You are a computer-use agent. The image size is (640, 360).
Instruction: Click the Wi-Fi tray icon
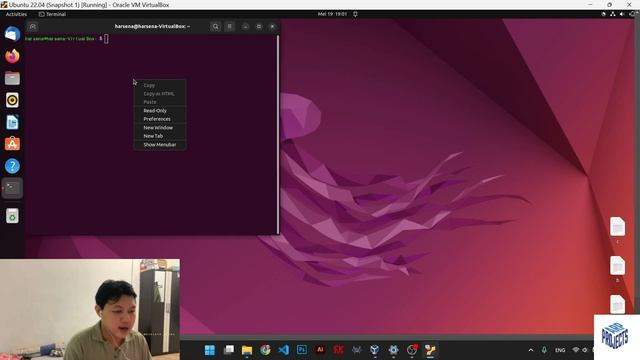click(x=576, y=350)
